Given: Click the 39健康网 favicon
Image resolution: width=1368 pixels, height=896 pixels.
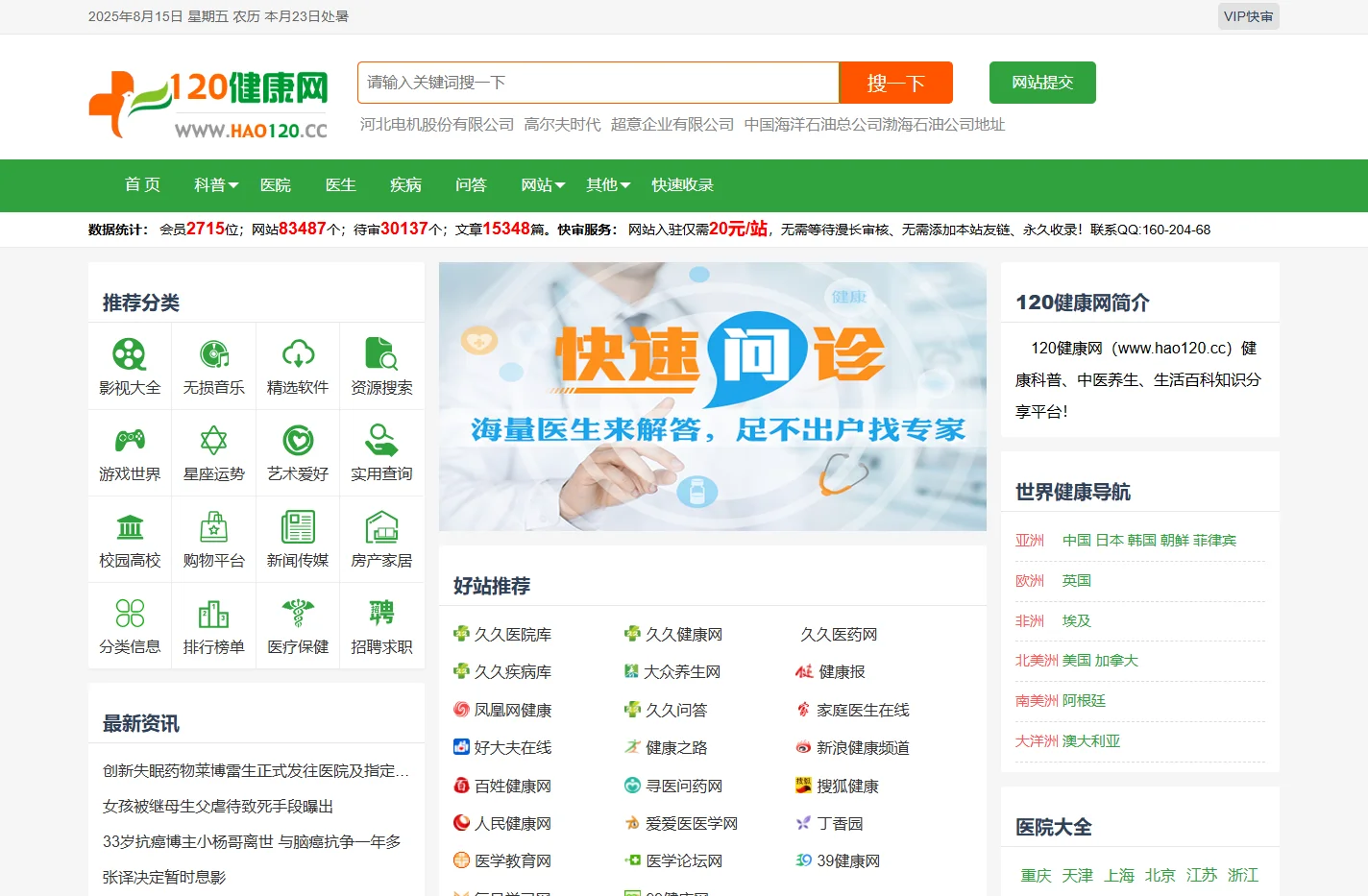Looking at the screenshot, I should (803, 860).
